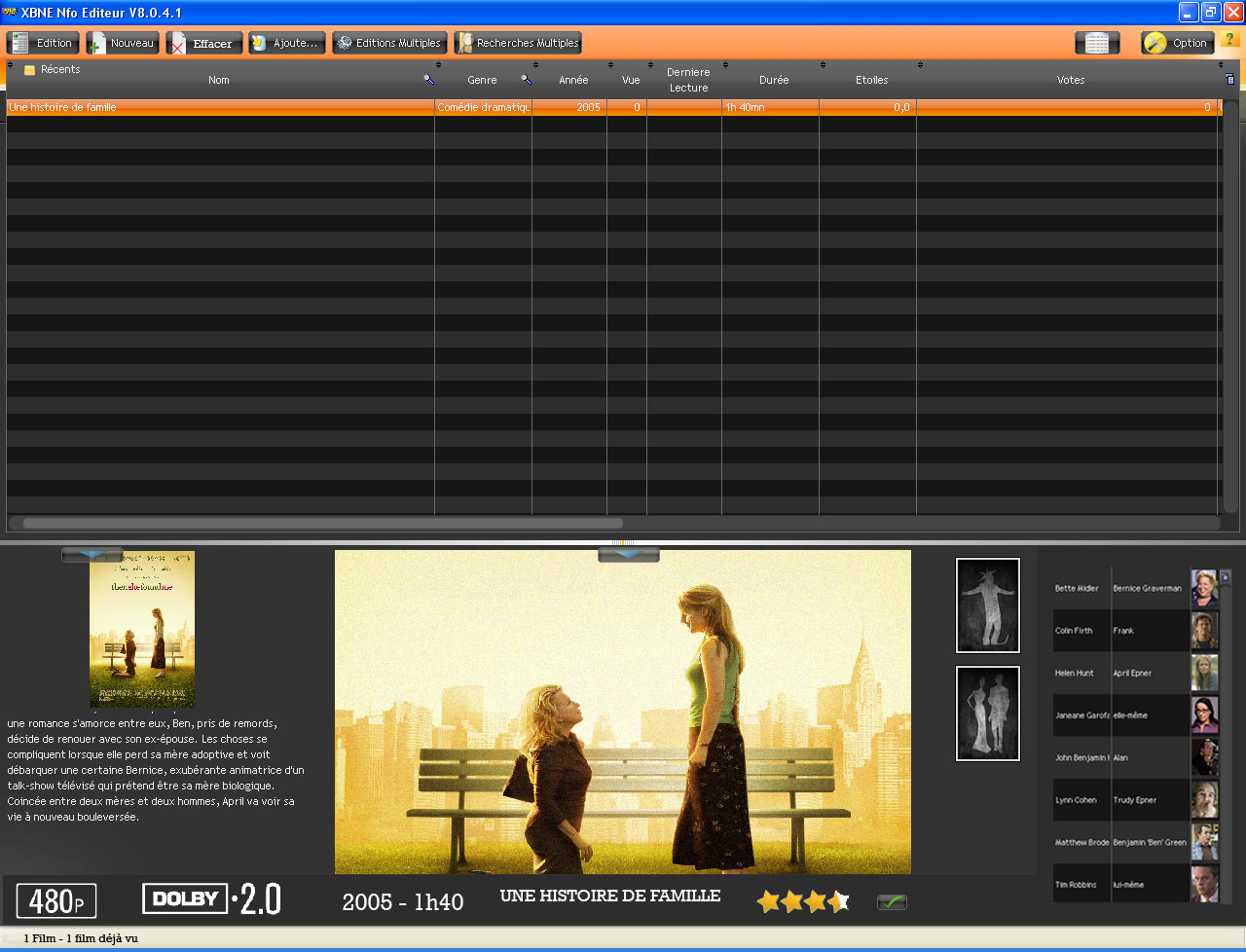This screenshot has height=952, width=1246.
Task: Open the column chooser icon after Votes
Action: (1229, 79)
